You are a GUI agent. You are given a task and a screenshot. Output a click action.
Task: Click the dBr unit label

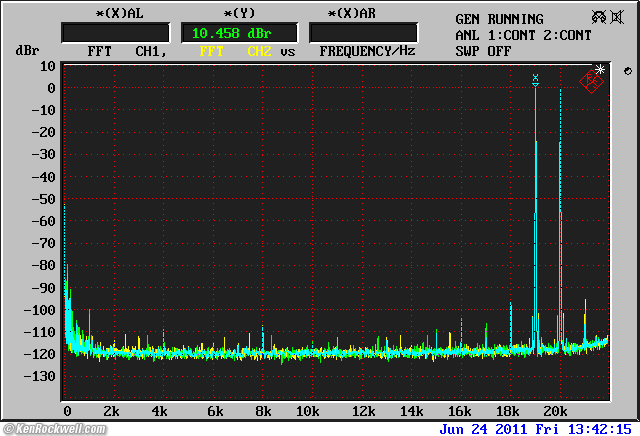click(27, 51)
